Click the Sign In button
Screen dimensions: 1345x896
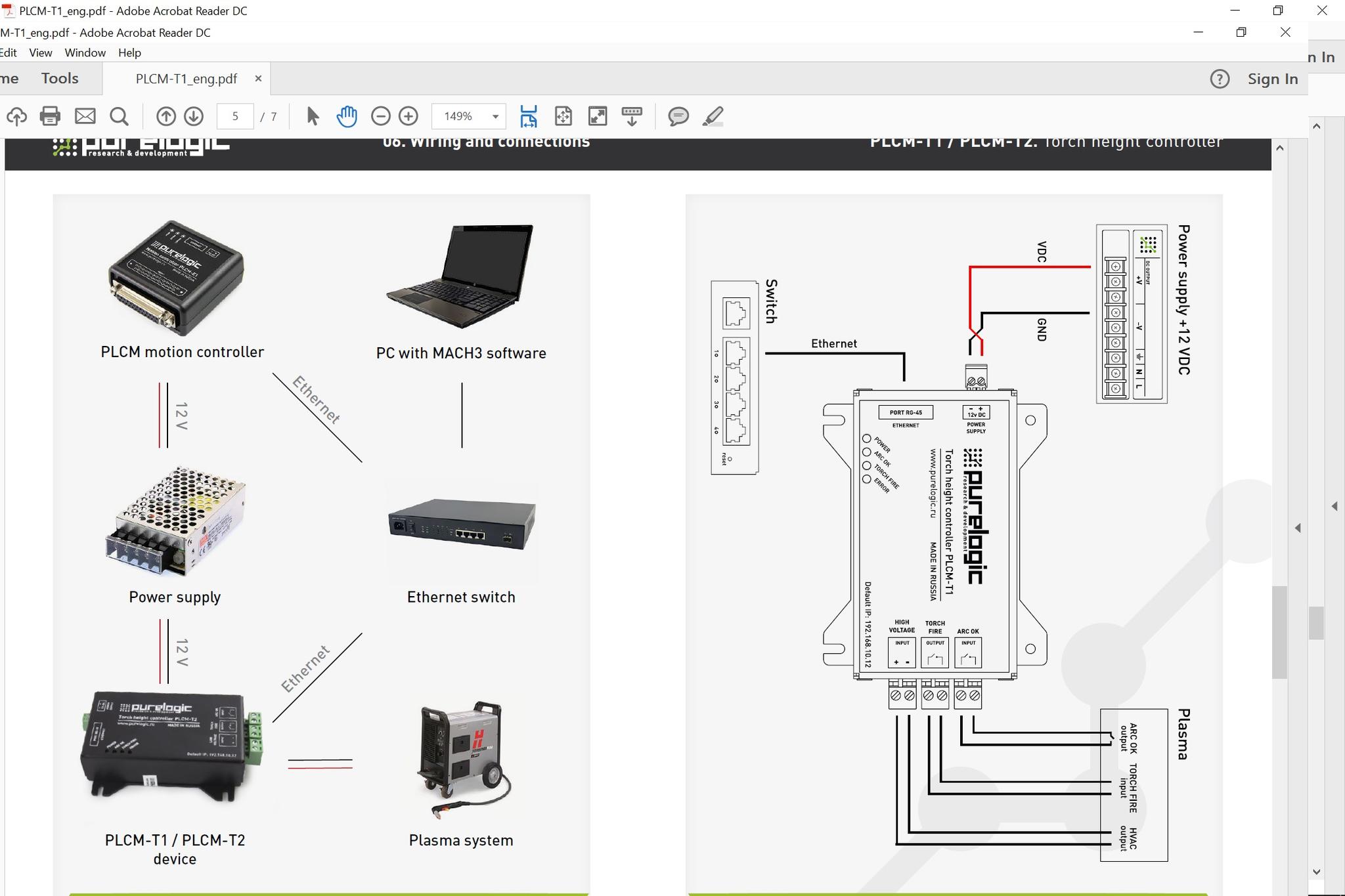[1272, 79]
